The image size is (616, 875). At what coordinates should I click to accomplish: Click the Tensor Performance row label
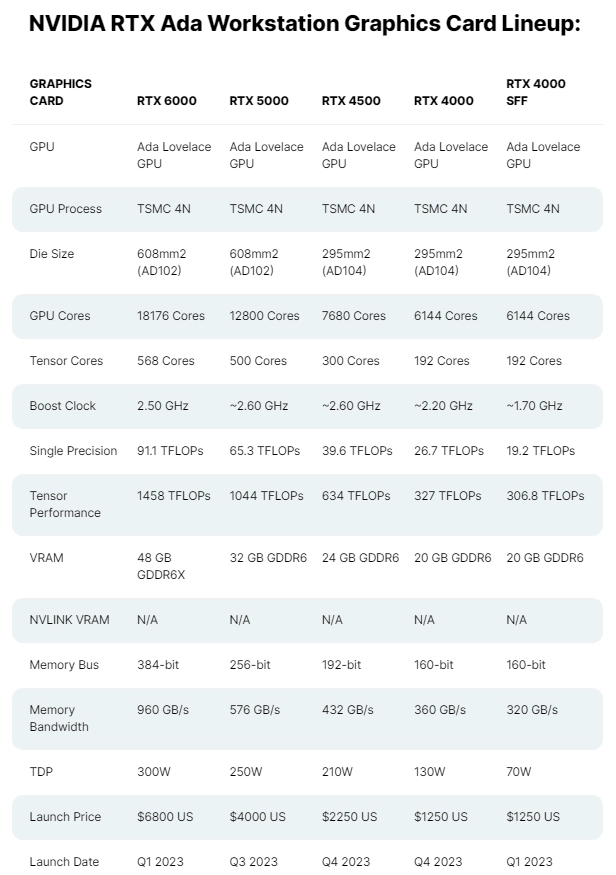click(x=65, y=504)
